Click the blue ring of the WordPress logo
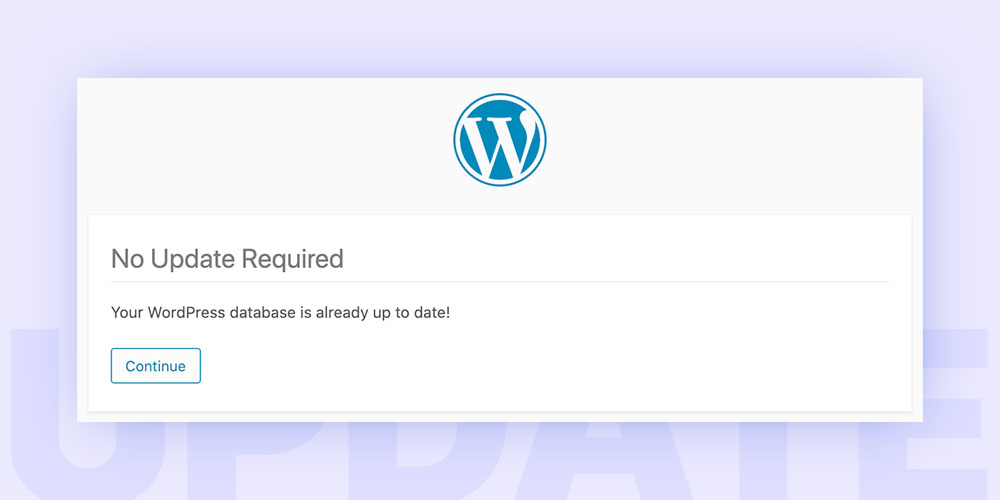The image size is (1000, 500). 455,140
